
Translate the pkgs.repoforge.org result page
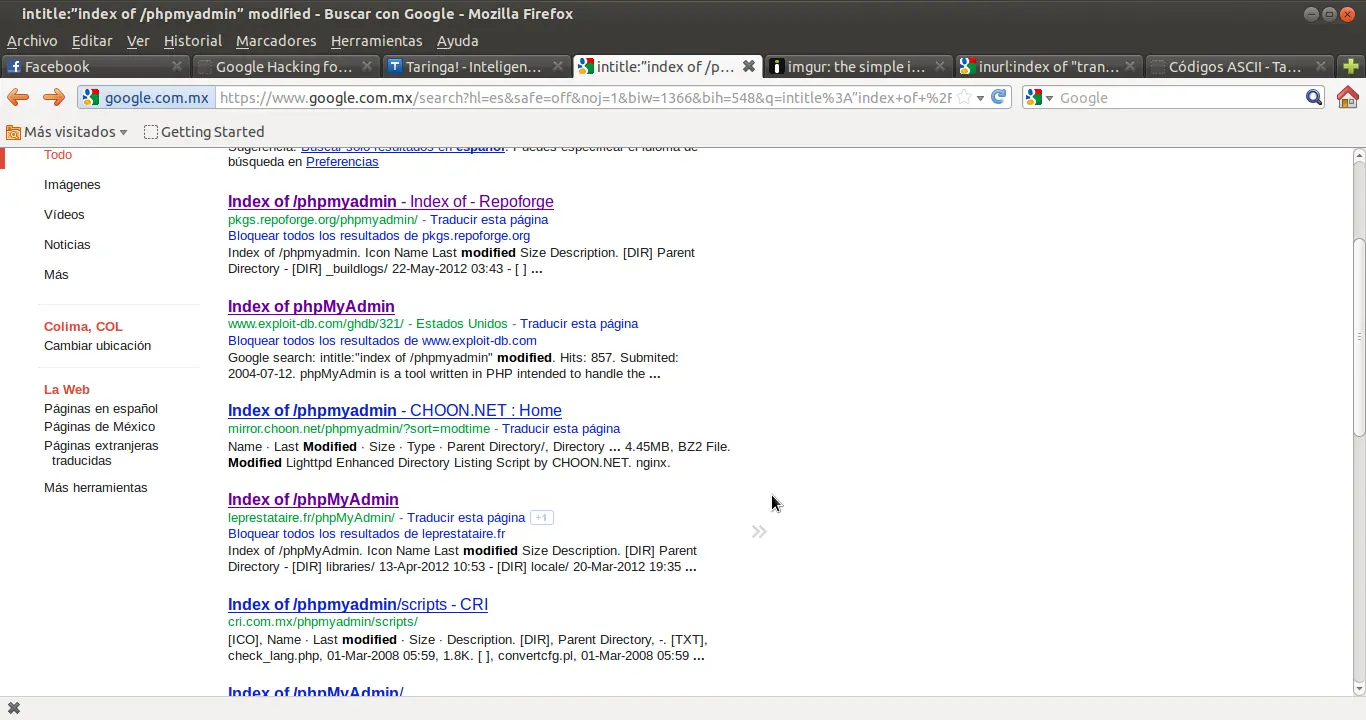tap(489, 220)
